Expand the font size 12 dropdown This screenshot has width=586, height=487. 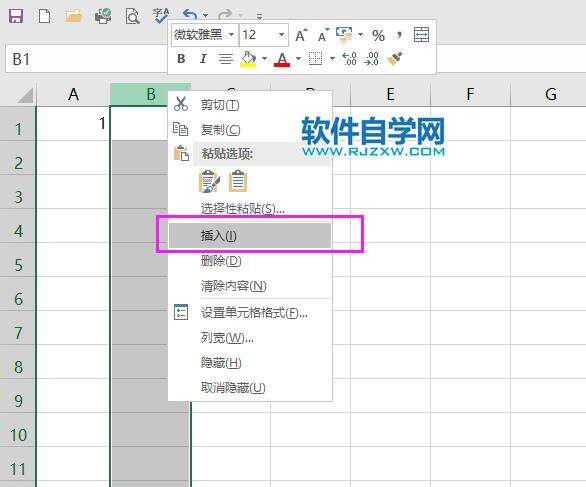pyautogui.click(x=281, y=35)
